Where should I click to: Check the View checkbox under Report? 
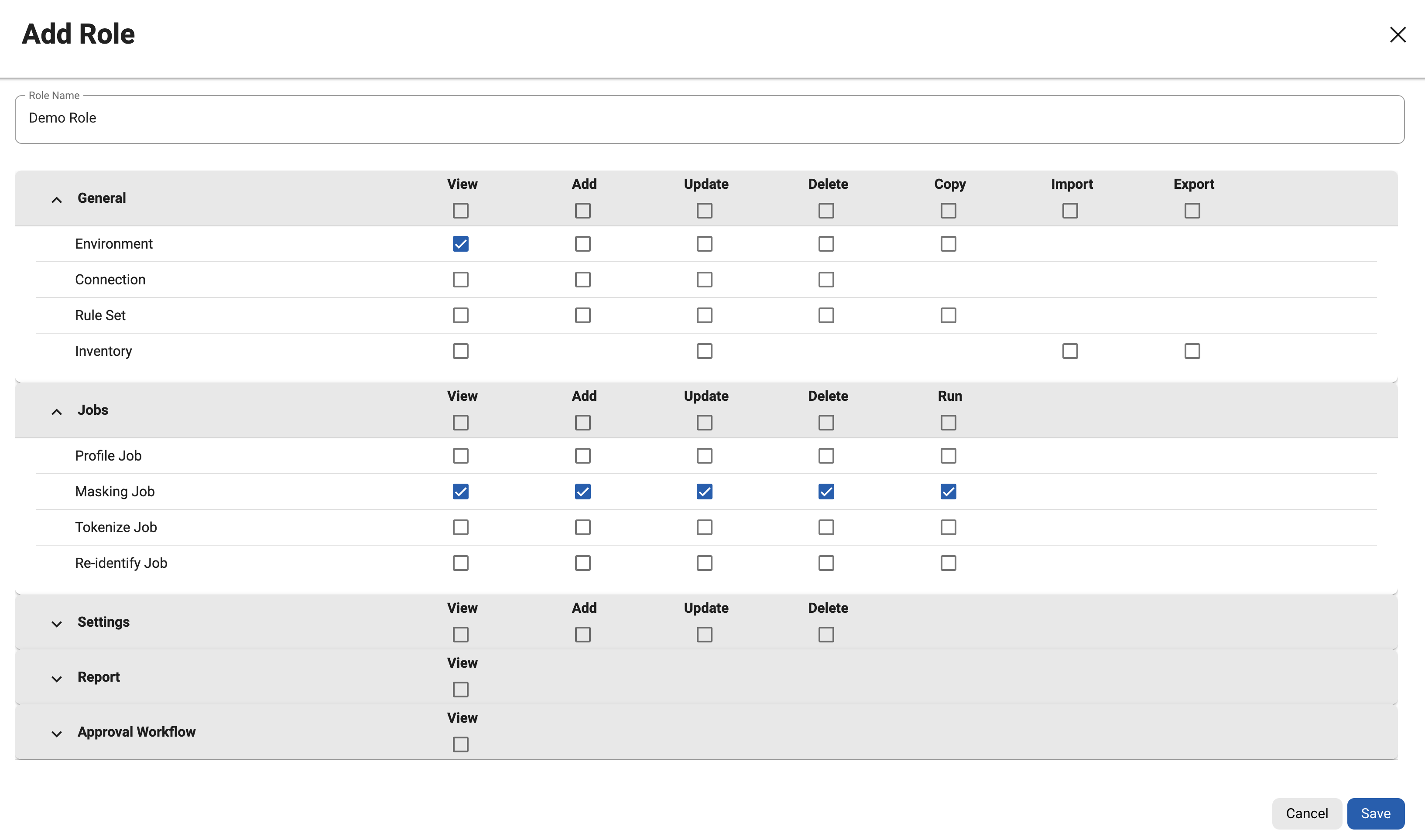coord(461,689)
